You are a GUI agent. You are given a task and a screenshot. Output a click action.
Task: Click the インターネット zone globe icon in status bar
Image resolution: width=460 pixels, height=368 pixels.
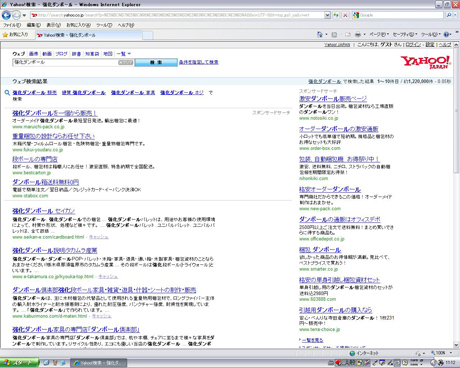[x=352, y=353]
